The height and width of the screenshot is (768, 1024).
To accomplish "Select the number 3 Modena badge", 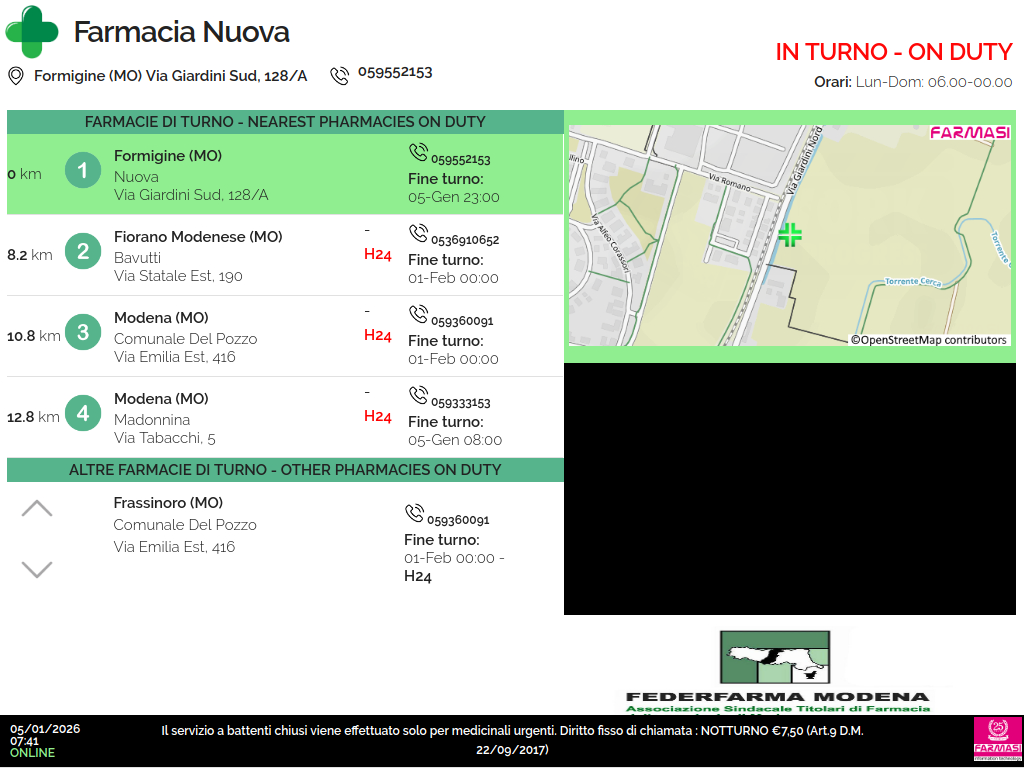I will (x=83, y=332).
